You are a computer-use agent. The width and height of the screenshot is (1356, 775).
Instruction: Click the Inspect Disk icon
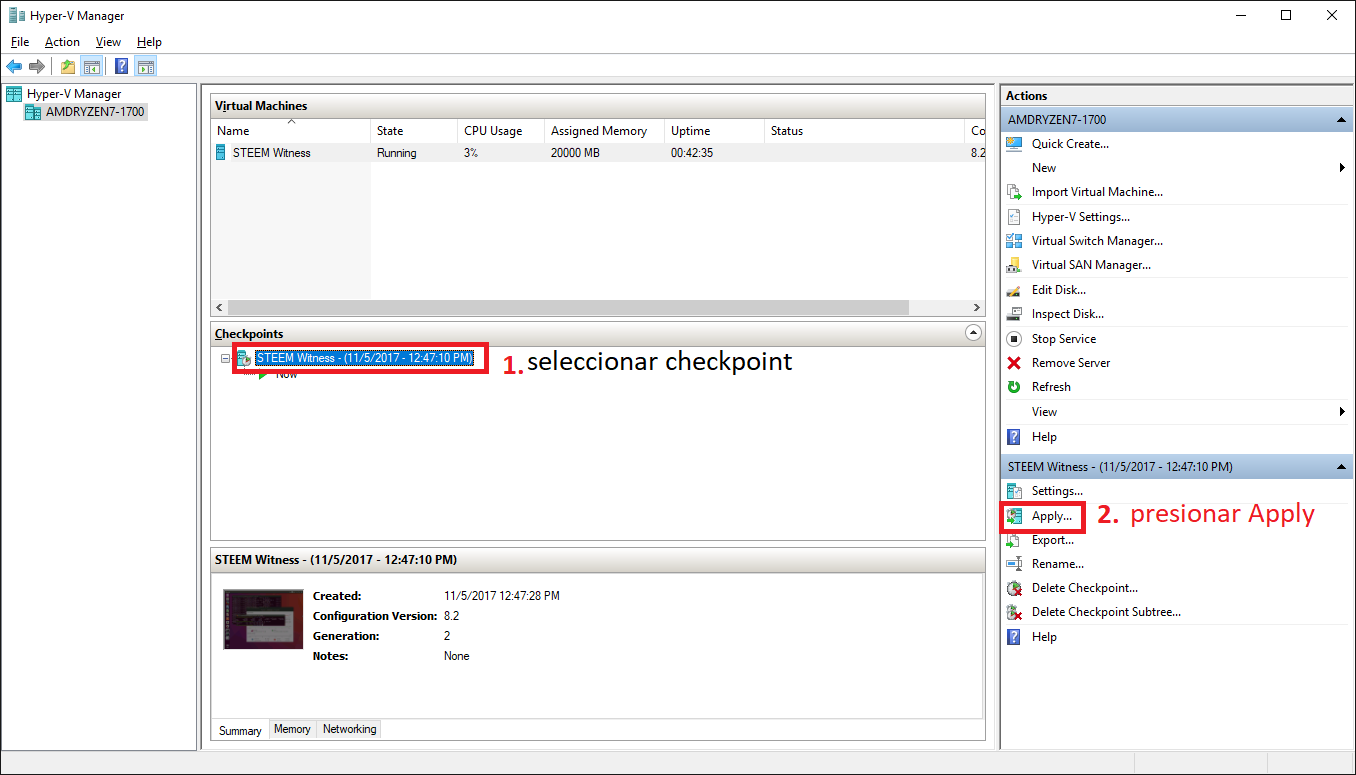click(1014, 314)
